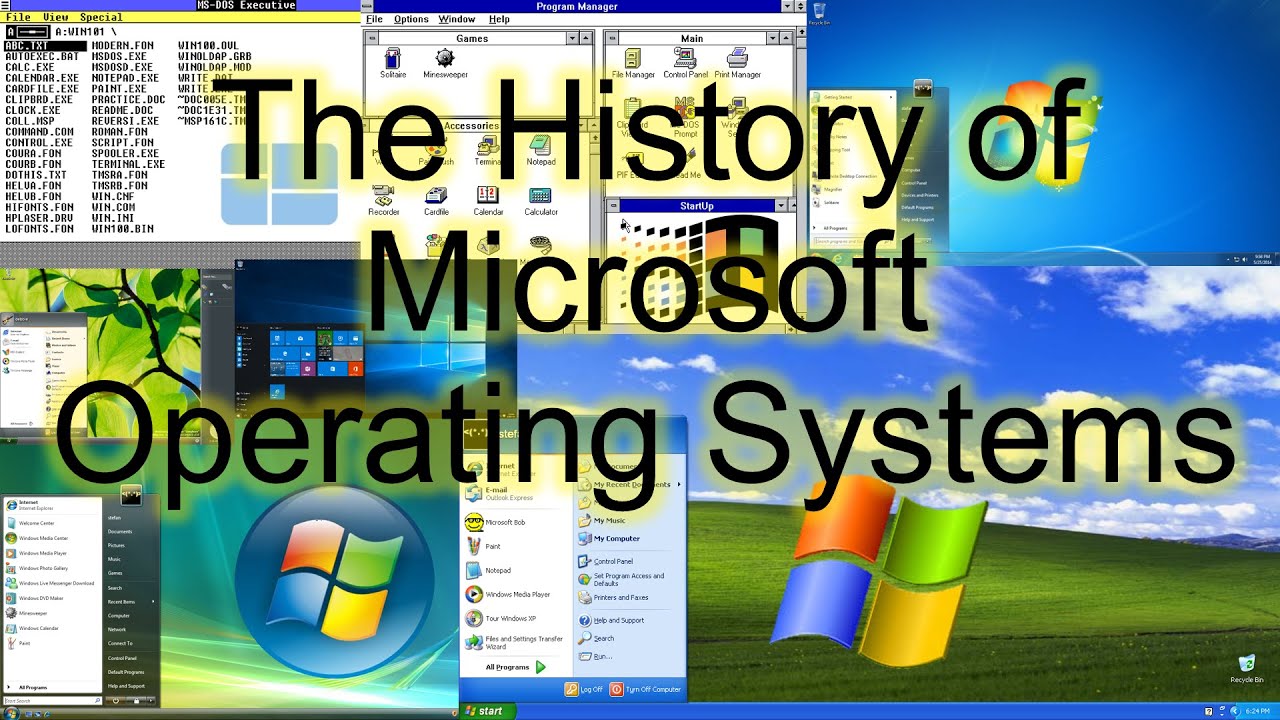Click Log Off in the XP start menu
1280x720 pixels.
[584, 689]
